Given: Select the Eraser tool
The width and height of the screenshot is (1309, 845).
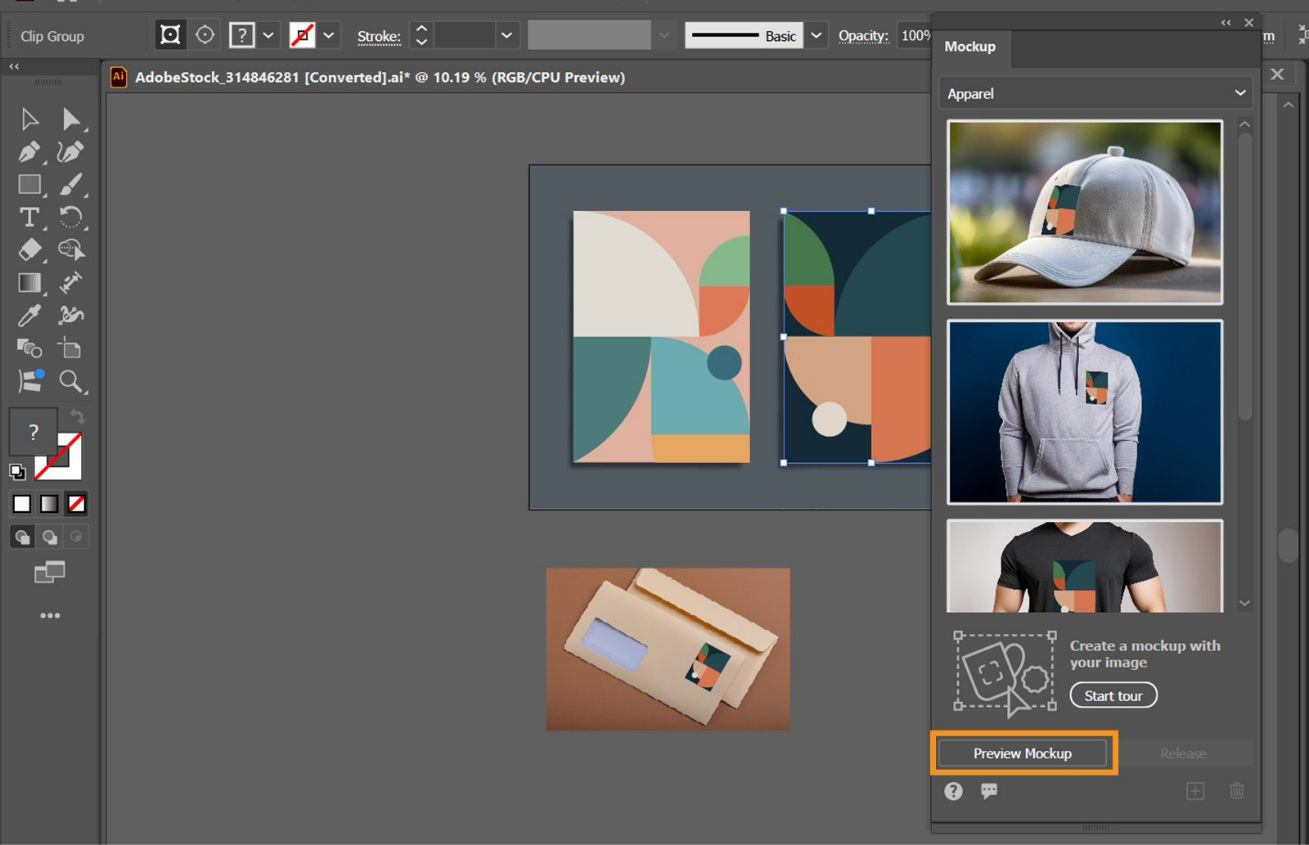Looking at the screenshot, I should [x=29, y=250].
